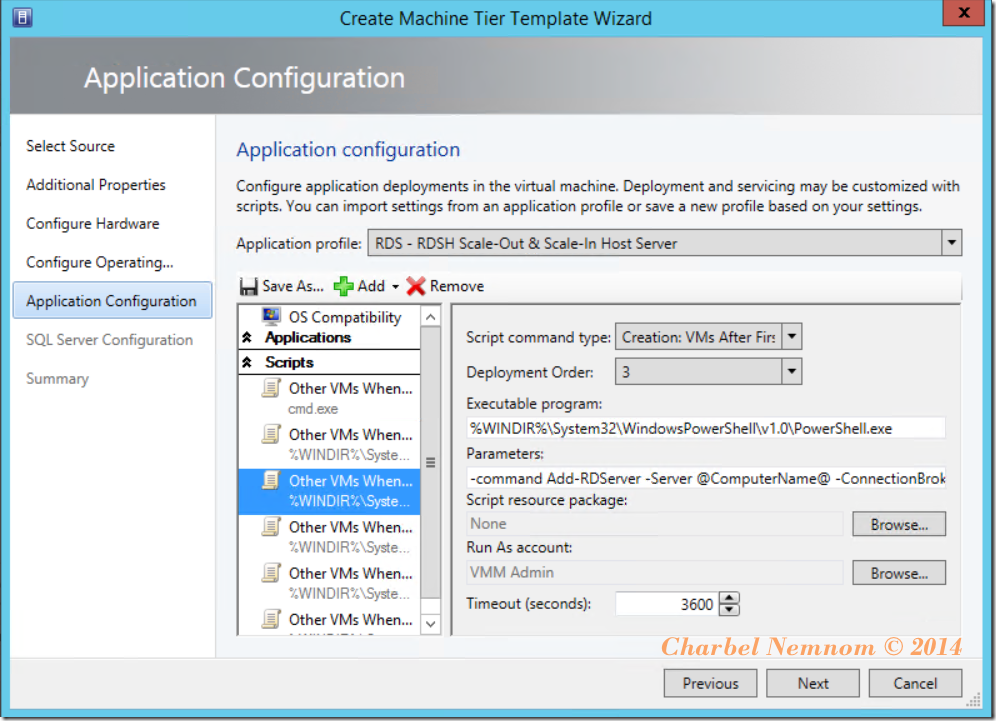
Task: Click the Parameters input field
Action: [706, 478]
